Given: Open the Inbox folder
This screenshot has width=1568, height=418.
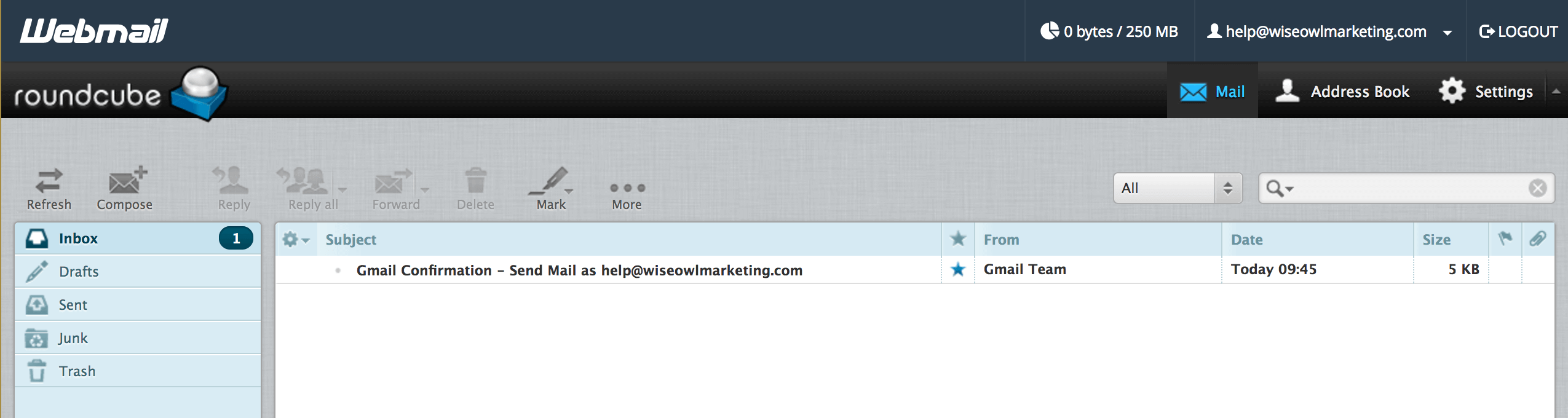Looking at the screenshot, I should click(138, 239).
